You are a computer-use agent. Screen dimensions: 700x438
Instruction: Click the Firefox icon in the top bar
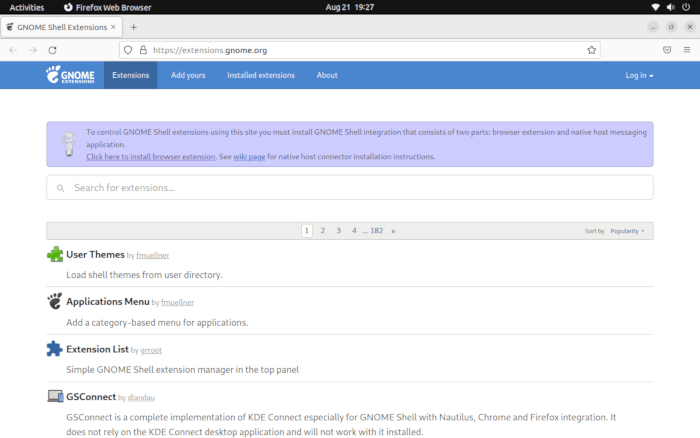pyautogui.click(x=68, y=7)
